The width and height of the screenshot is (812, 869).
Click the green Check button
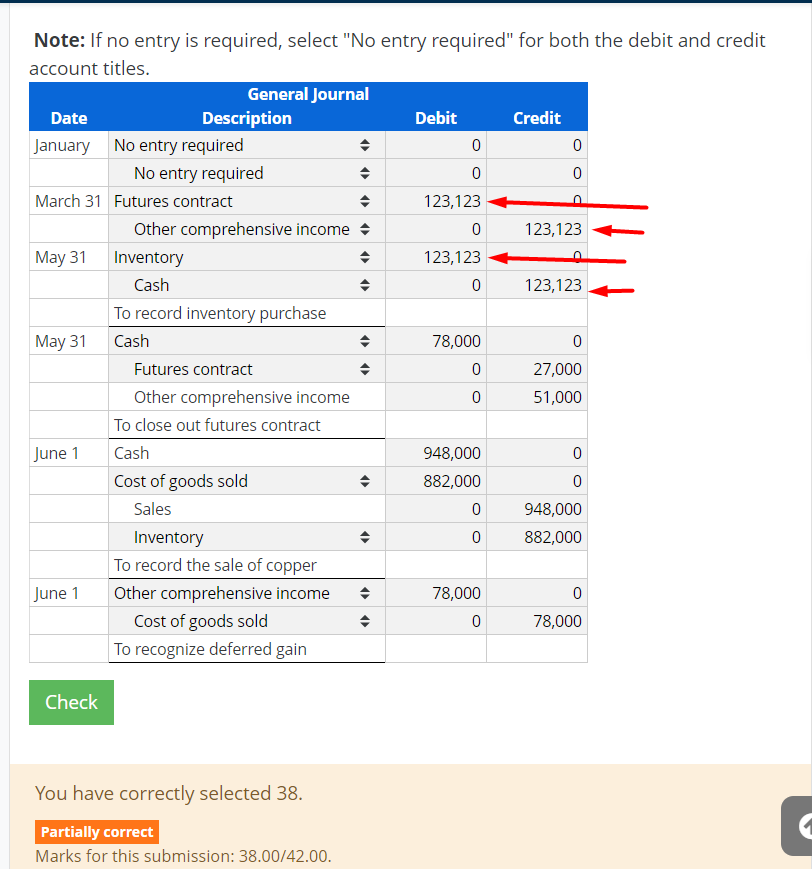coord(72,702)
